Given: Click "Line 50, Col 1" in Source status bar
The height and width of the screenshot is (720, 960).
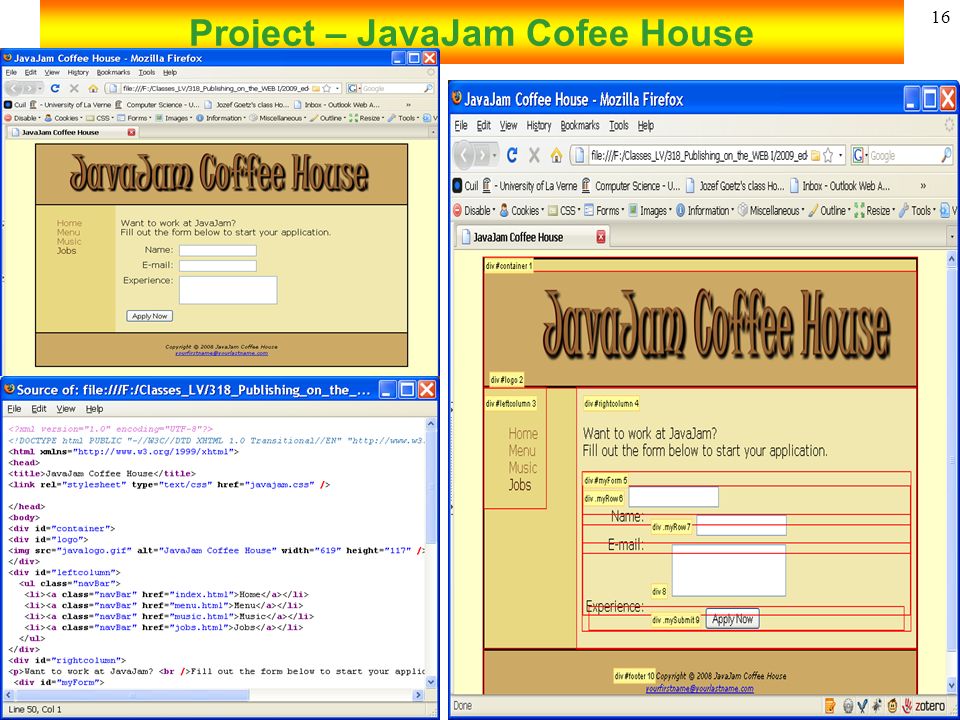Looking at the screenshot, I should (x=36, y=710).
